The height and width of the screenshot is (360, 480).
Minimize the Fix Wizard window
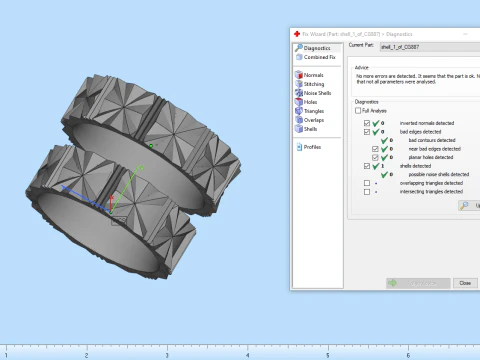(465, 34)
